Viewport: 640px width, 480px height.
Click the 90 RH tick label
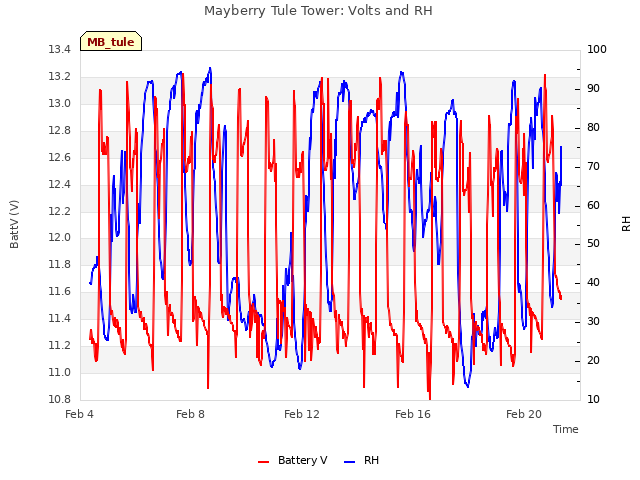(593, 89)
